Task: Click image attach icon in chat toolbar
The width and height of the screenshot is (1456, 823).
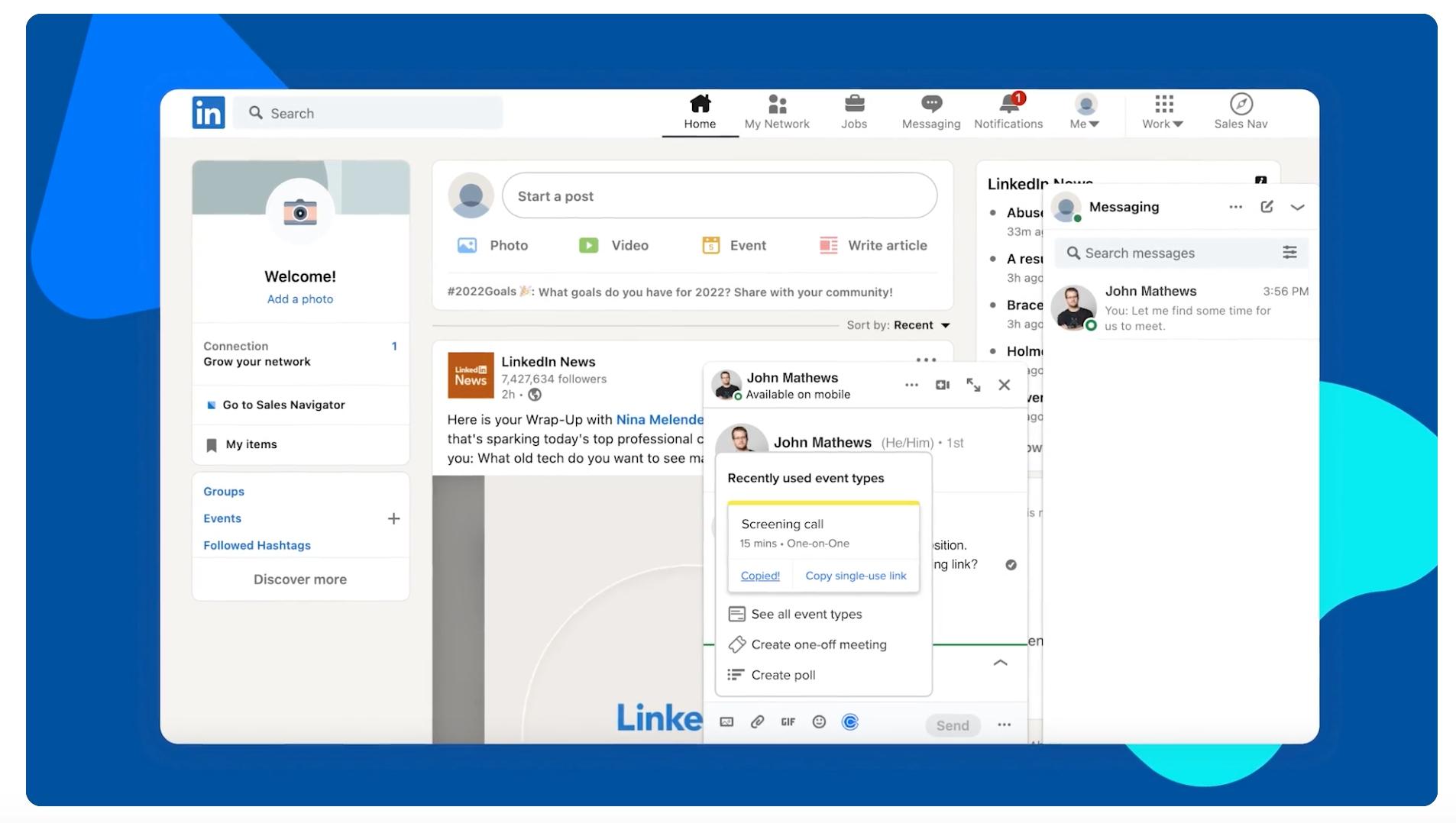Action: tap(726, 722)
